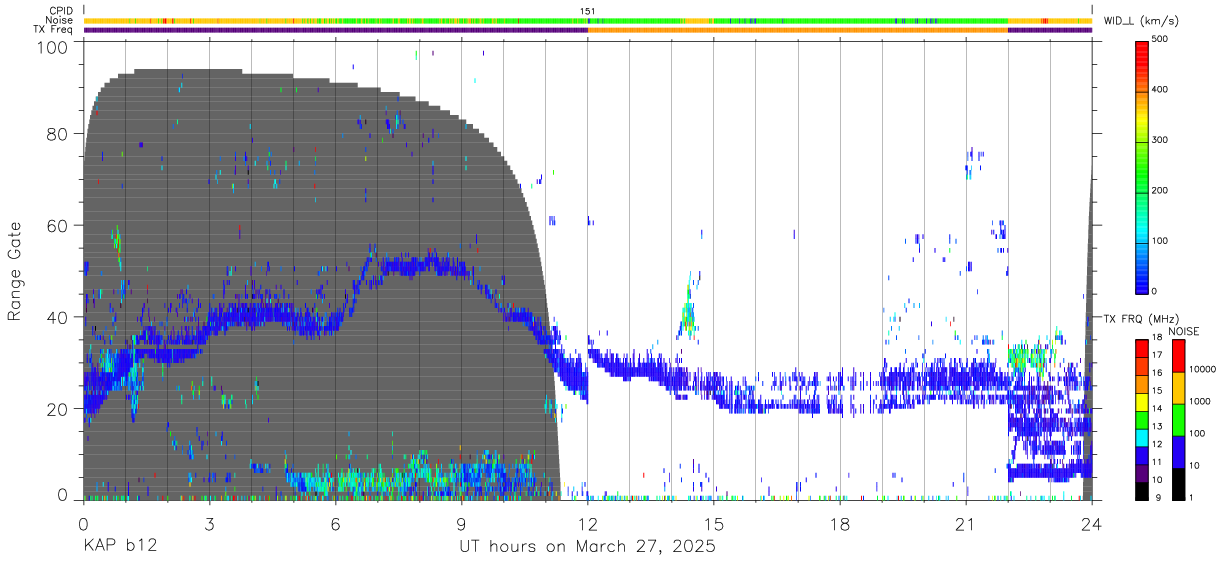
Task: Click the NOISE legend title
Action: [x=1183, y=331]
